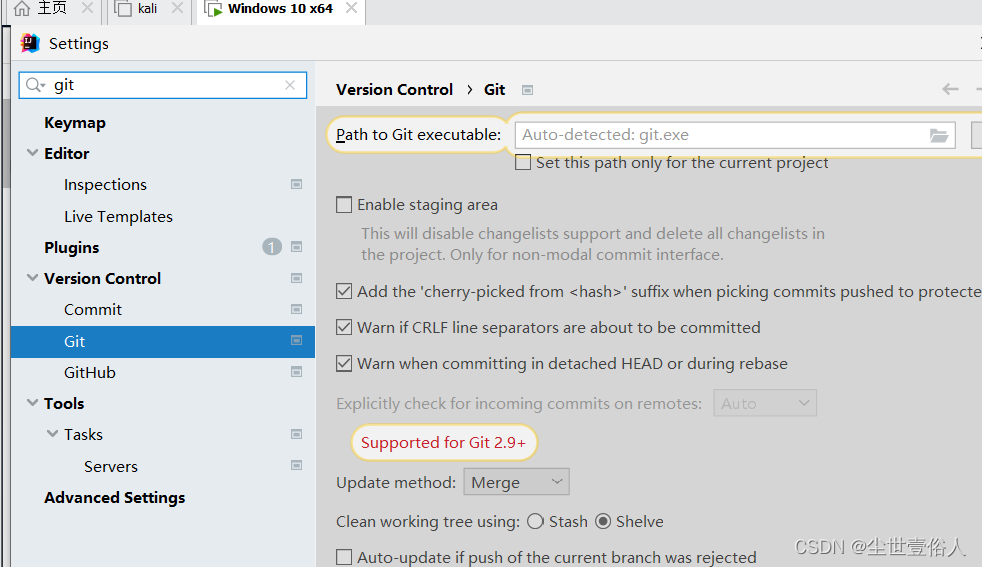Click Version Control breadcrumb link
982x567 pixels.
(x=394, y=90)
